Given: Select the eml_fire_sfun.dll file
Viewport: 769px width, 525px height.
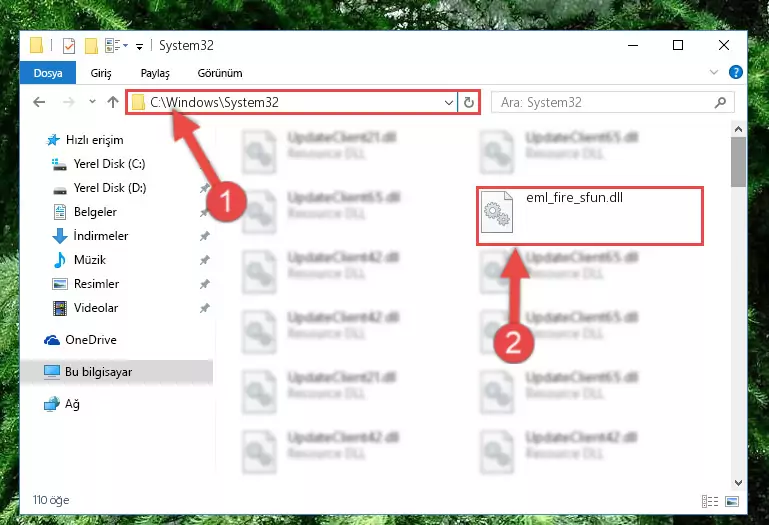Looking at the screenshot, I should click(x=590, y=216).
